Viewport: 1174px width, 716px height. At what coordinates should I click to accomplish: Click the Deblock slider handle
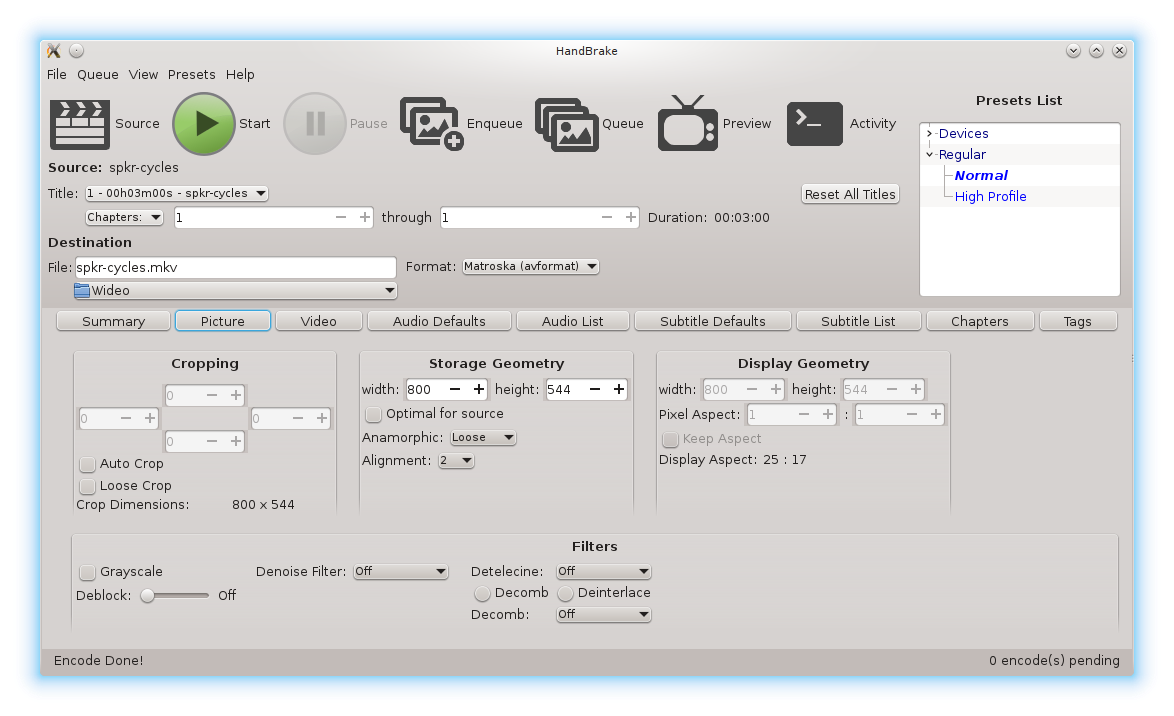(147, 595)
